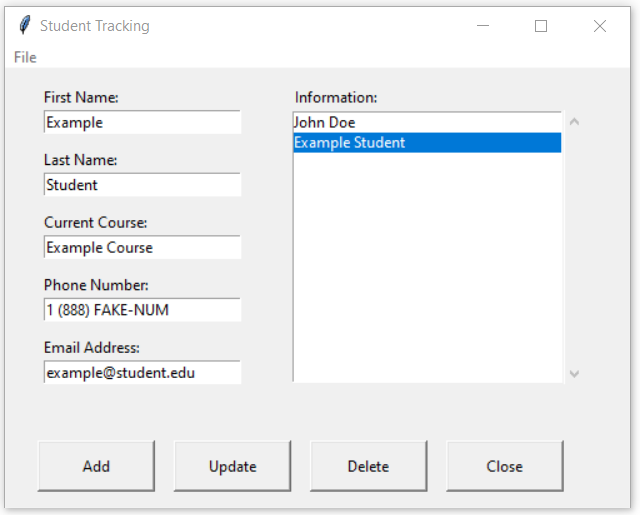Click the feather icon in the title bar
The image size is (640, 515).
(x=24, y=25)
